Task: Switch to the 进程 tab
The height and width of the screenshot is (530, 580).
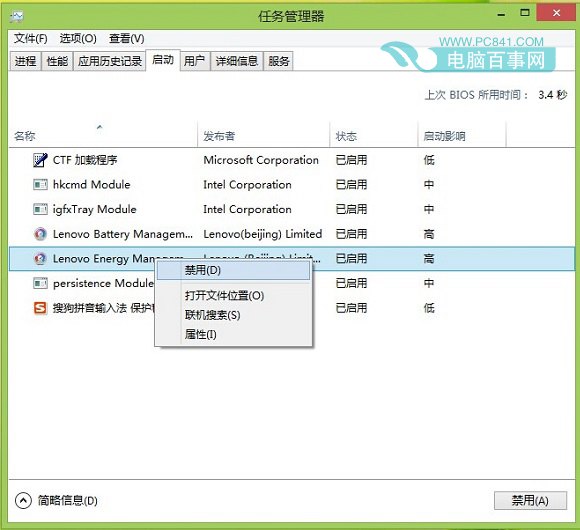Action: click(26, 61)
